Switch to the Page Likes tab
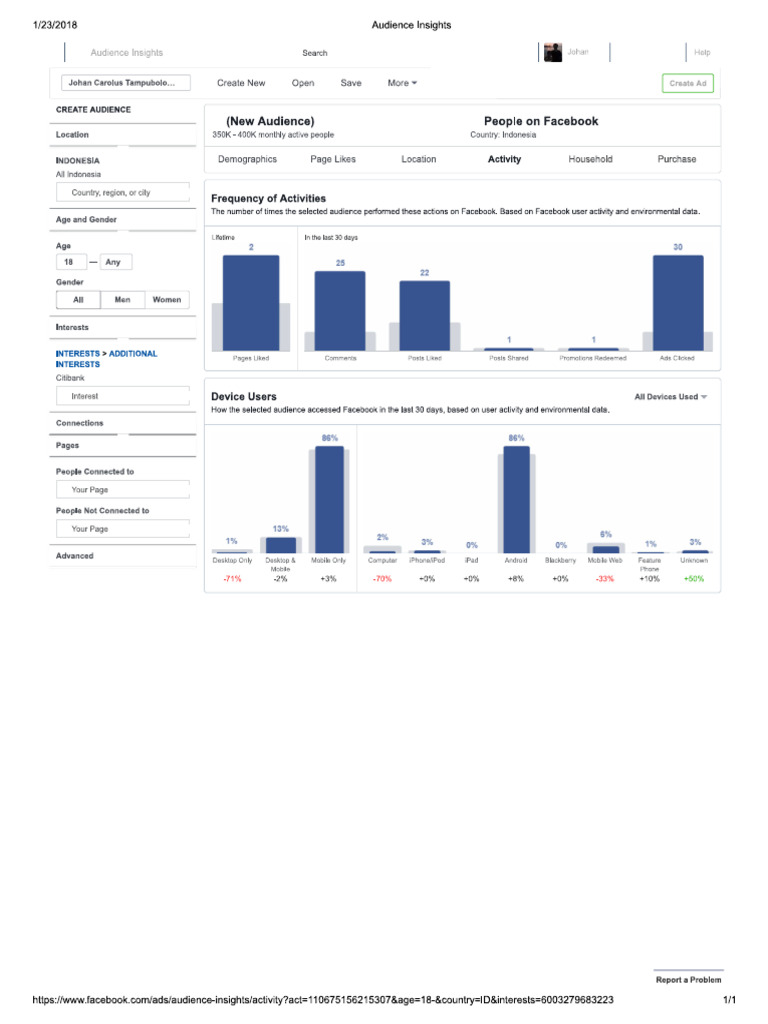The height and width of the screenshot is (1024, 768). click(332, 159)
